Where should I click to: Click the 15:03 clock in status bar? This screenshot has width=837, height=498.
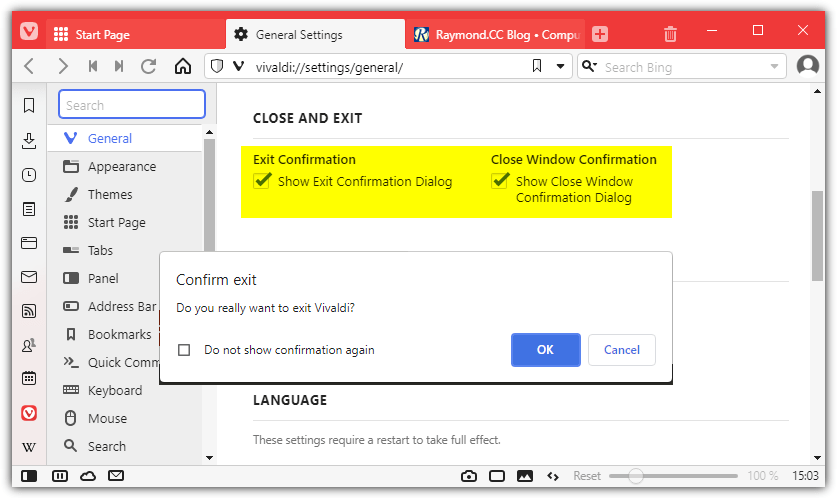pos(805,476)
